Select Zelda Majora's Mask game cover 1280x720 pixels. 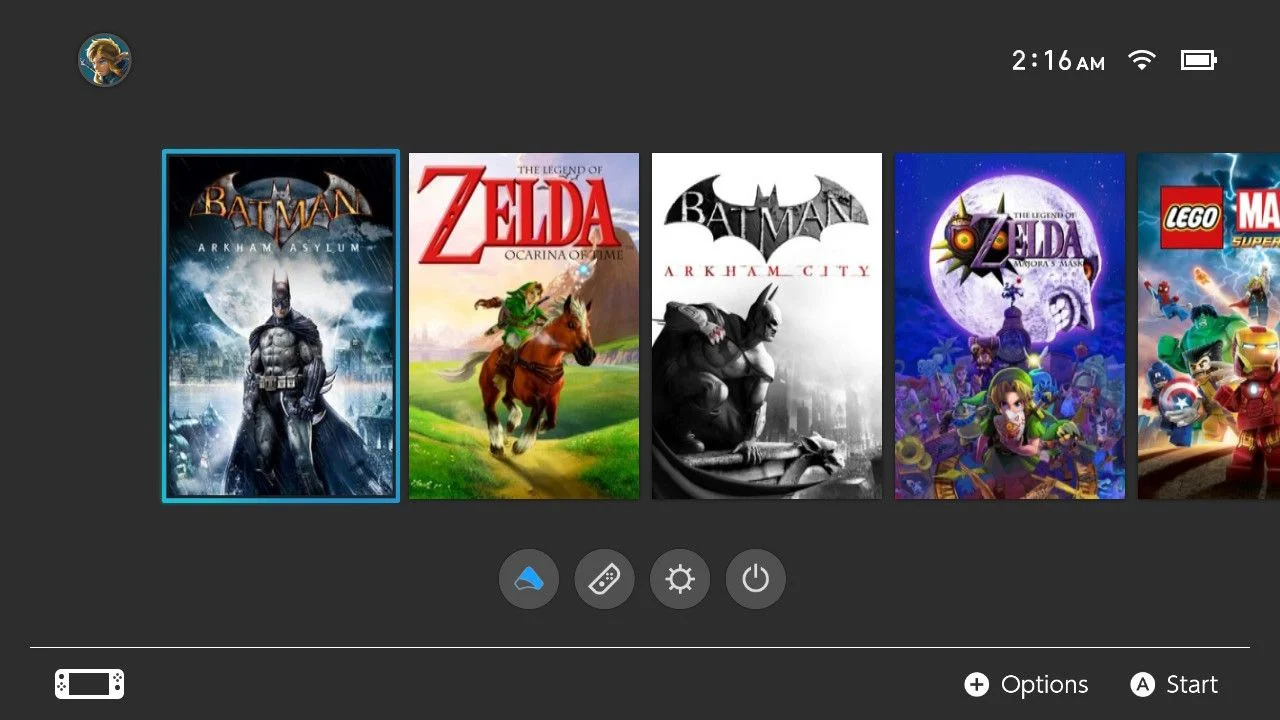point(1010,326)
